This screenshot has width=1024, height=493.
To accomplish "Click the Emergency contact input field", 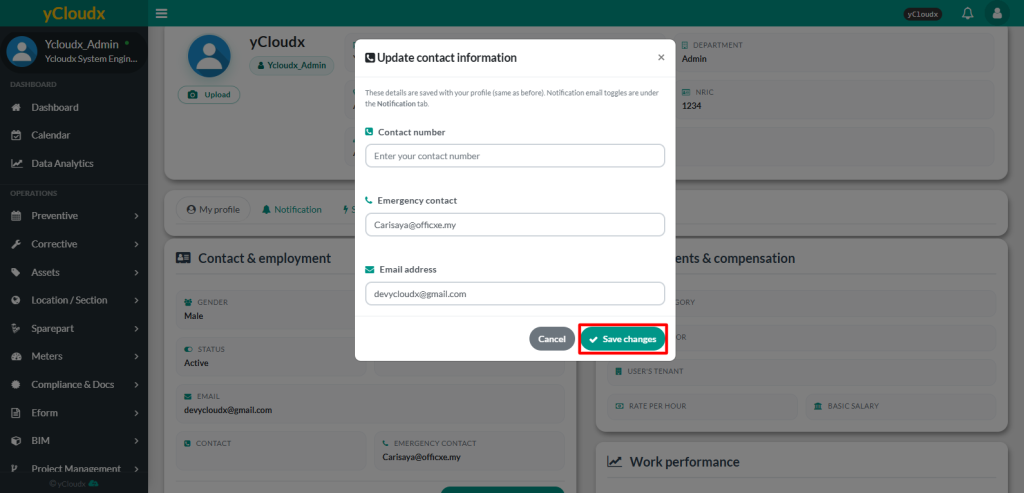I will tap(515, 225).
